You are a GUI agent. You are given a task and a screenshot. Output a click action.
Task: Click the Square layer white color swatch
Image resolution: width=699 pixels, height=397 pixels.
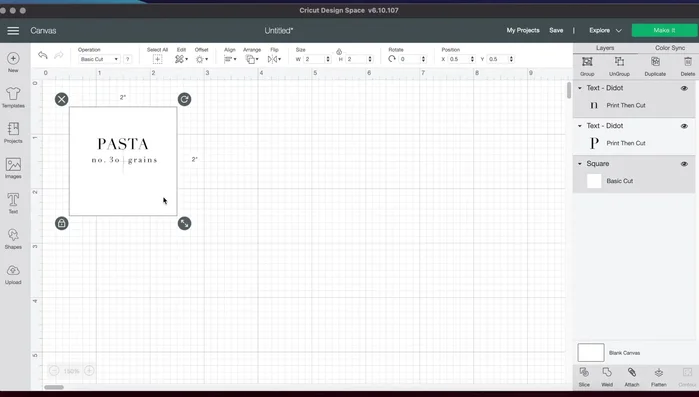(x=594, y=181)
